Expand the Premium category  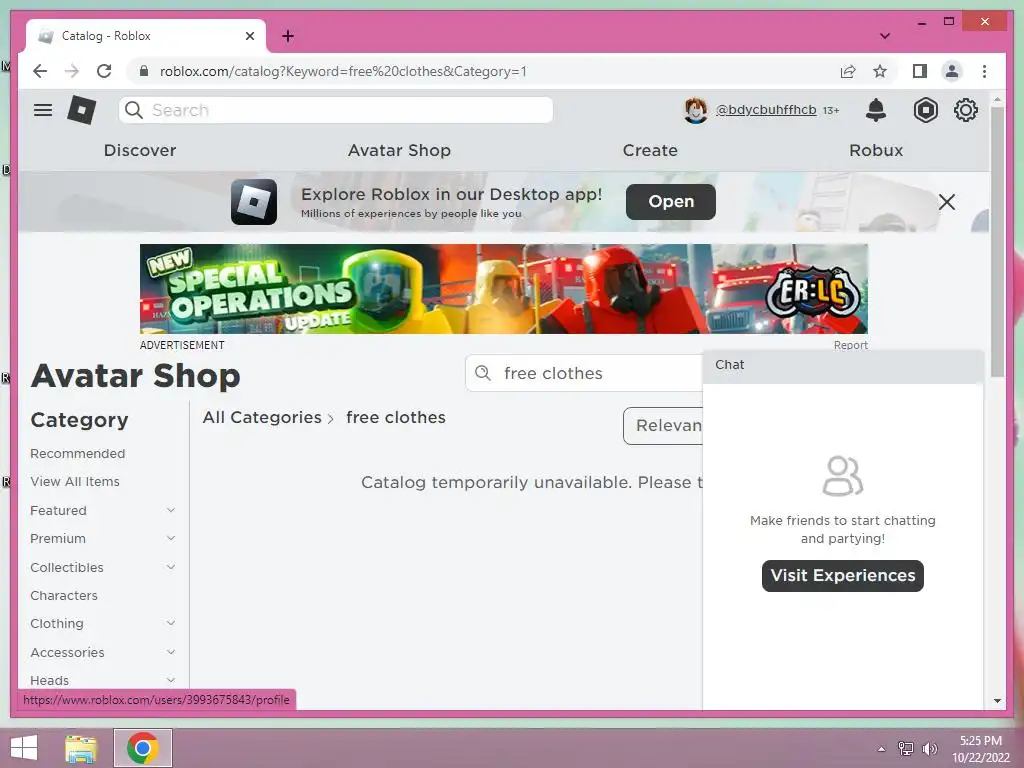click(170, 538)
